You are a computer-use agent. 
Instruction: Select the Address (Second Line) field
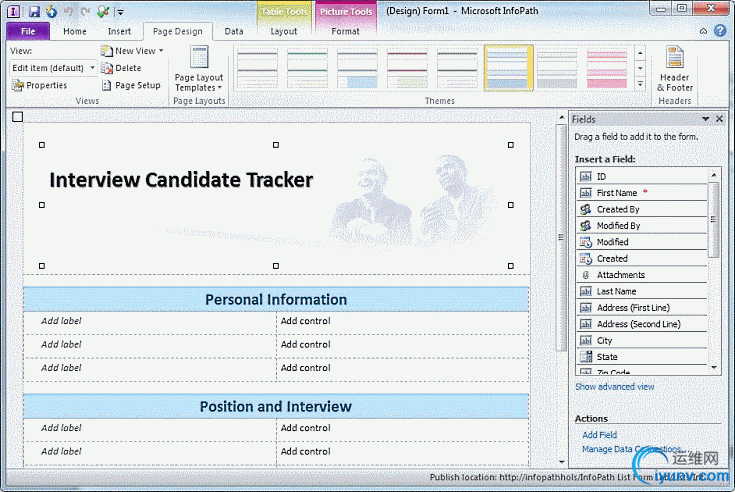coord(641,324)
